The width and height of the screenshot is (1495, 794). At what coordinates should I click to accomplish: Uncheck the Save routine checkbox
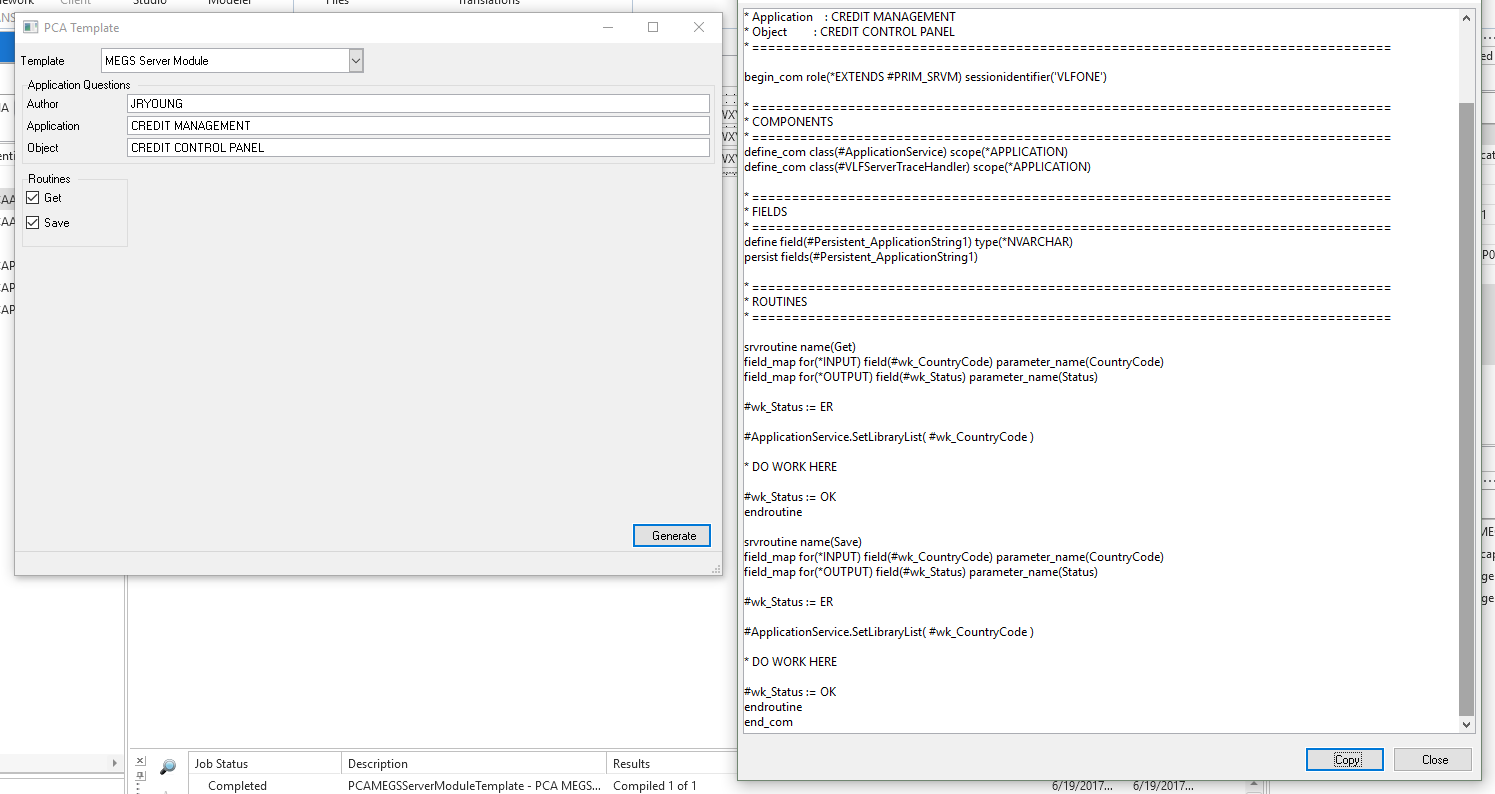click(33, 223)
